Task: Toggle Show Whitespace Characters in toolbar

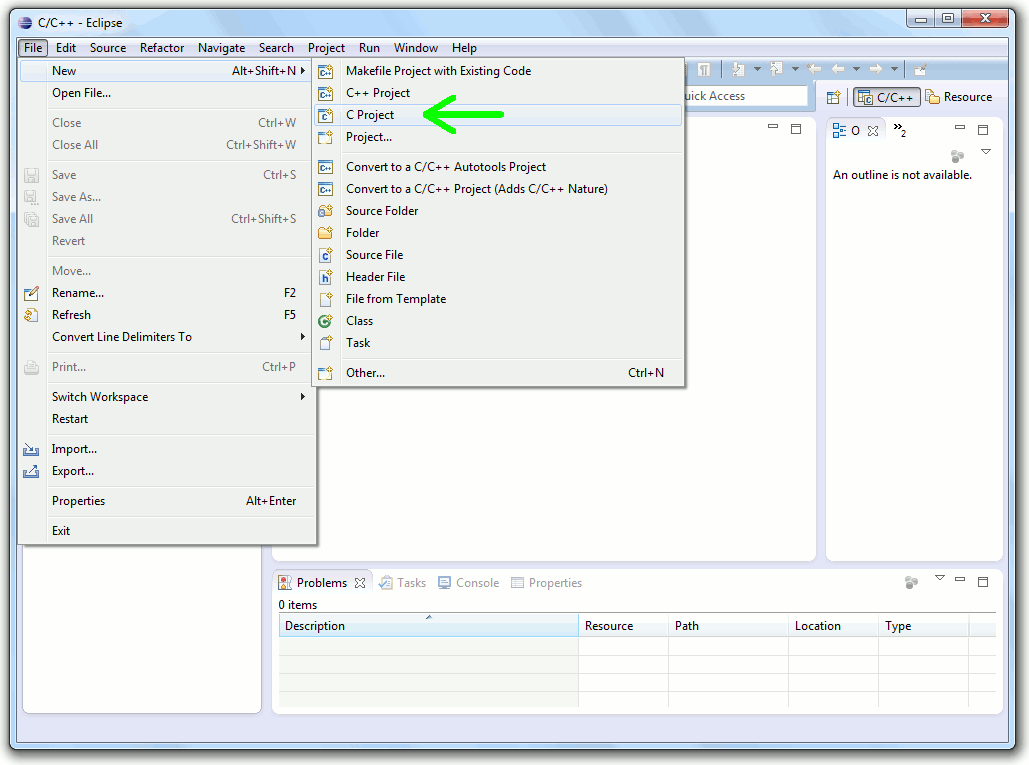Action: (x=704, y=69)
